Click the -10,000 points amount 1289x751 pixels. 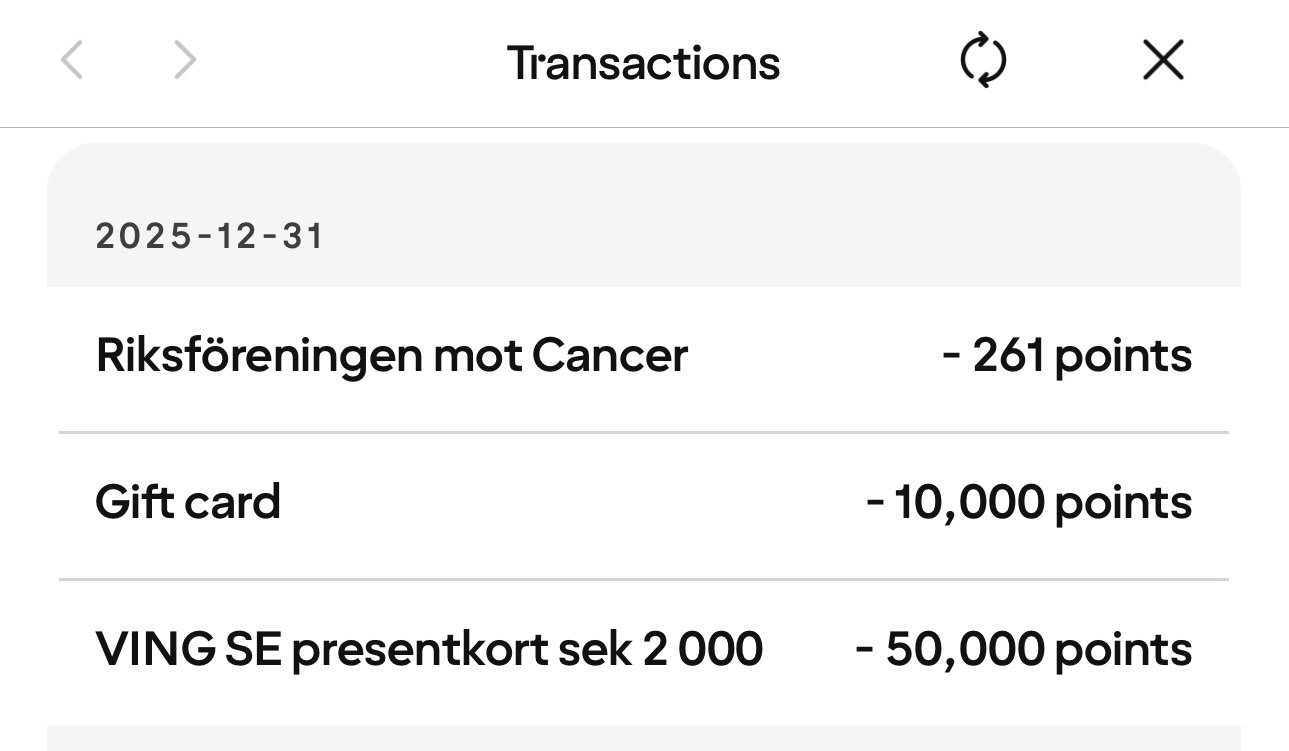pos(1029,502)
